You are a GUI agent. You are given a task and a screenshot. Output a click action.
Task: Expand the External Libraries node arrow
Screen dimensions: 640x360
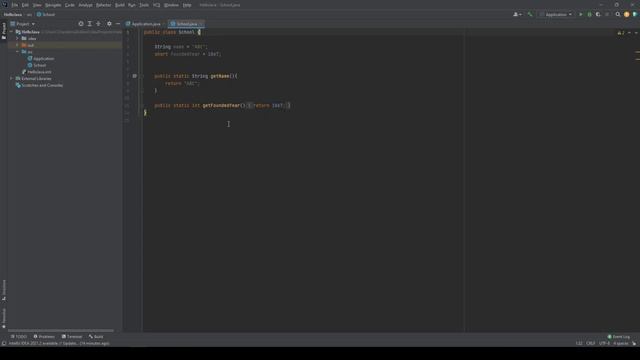[11, 78]
